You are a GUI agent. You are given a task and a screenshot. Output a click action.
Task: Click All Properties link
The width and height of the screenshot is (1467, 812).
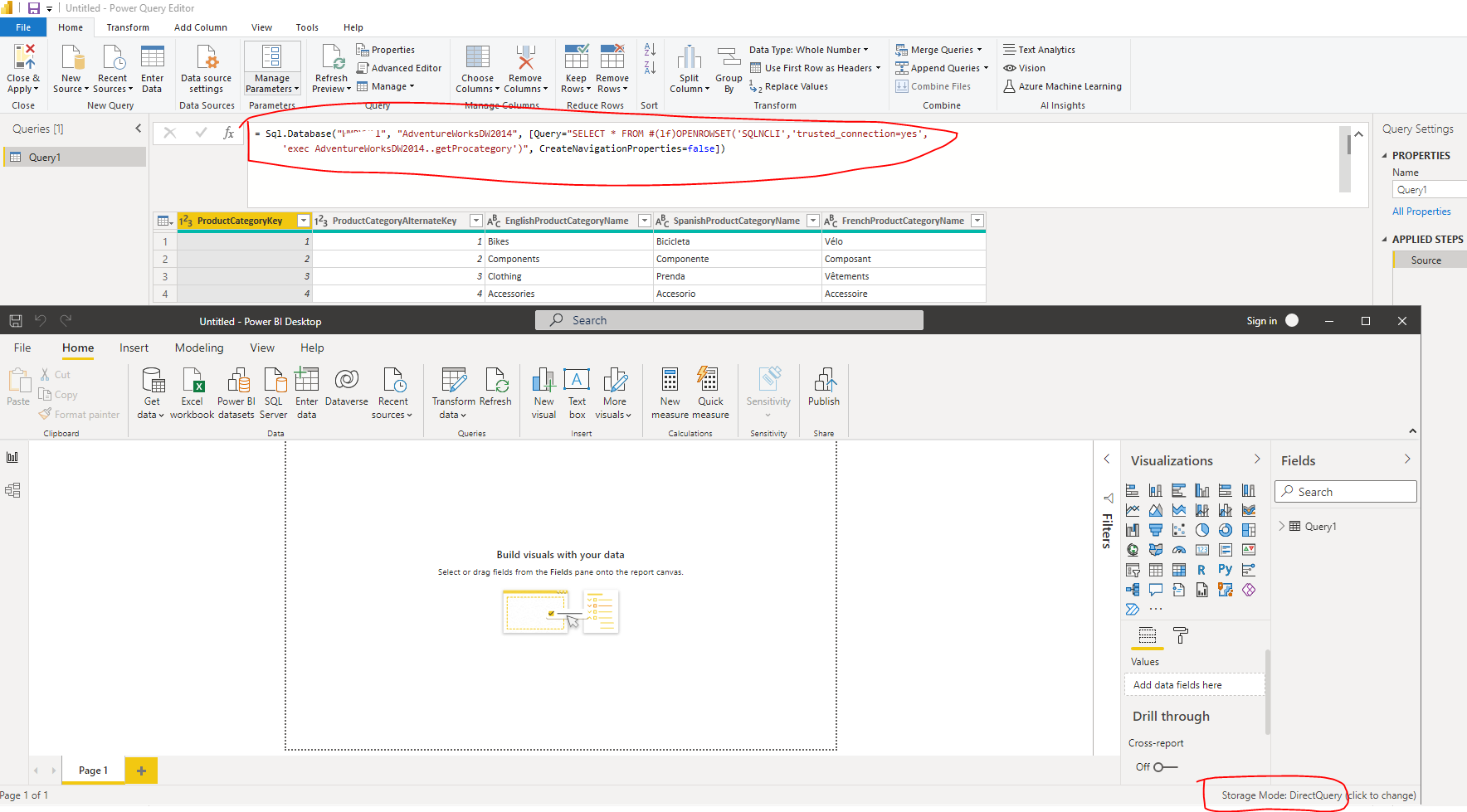1421,212
